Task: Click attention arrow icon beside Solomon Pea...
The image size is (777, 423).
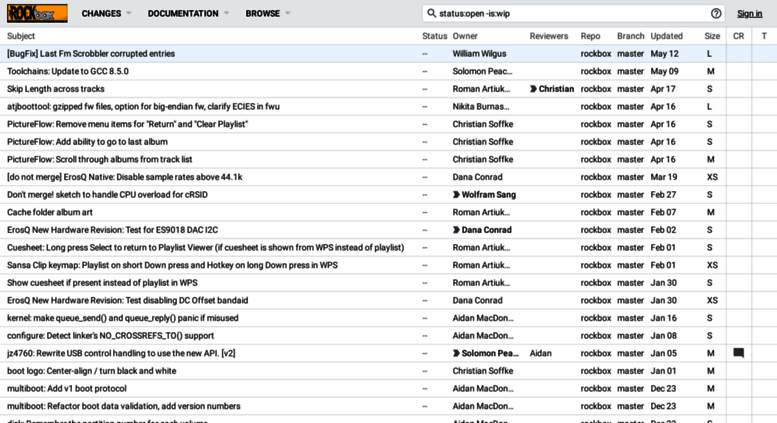Action: [x=456, y=353]
